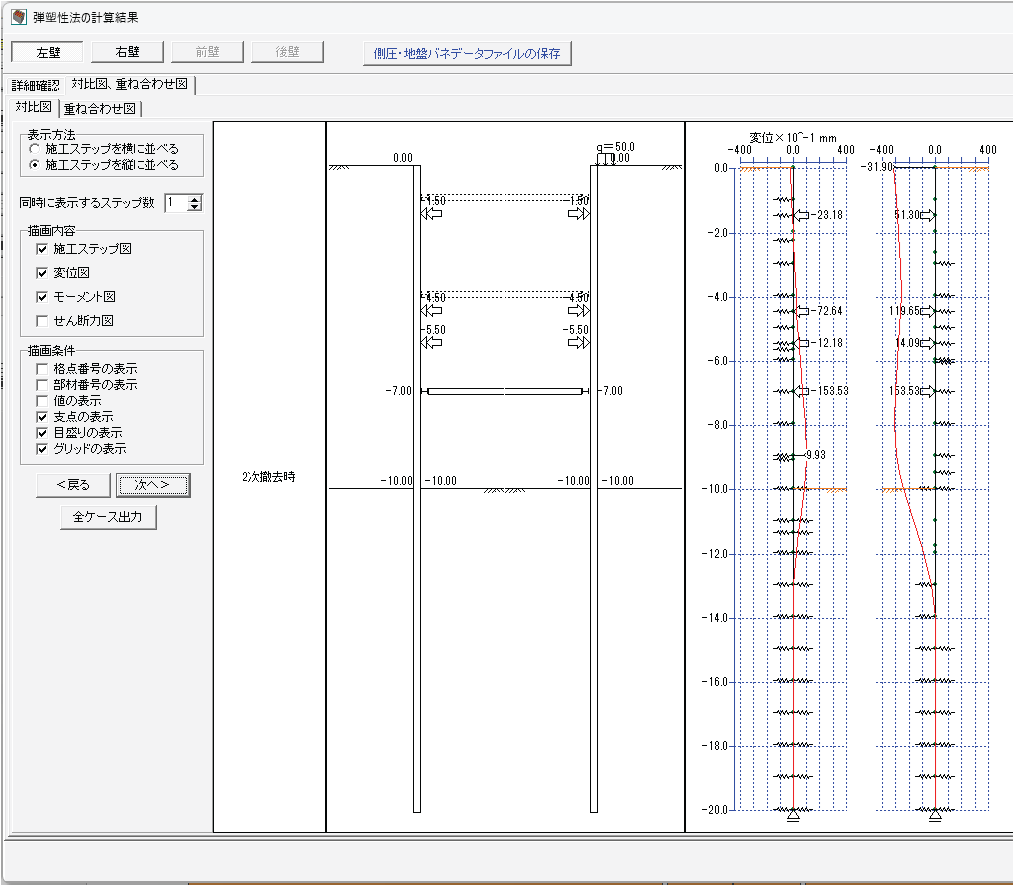Increase the step count with the up arrow
The height and width of the screenshot is (886, 1013).
tap(195, 198)
